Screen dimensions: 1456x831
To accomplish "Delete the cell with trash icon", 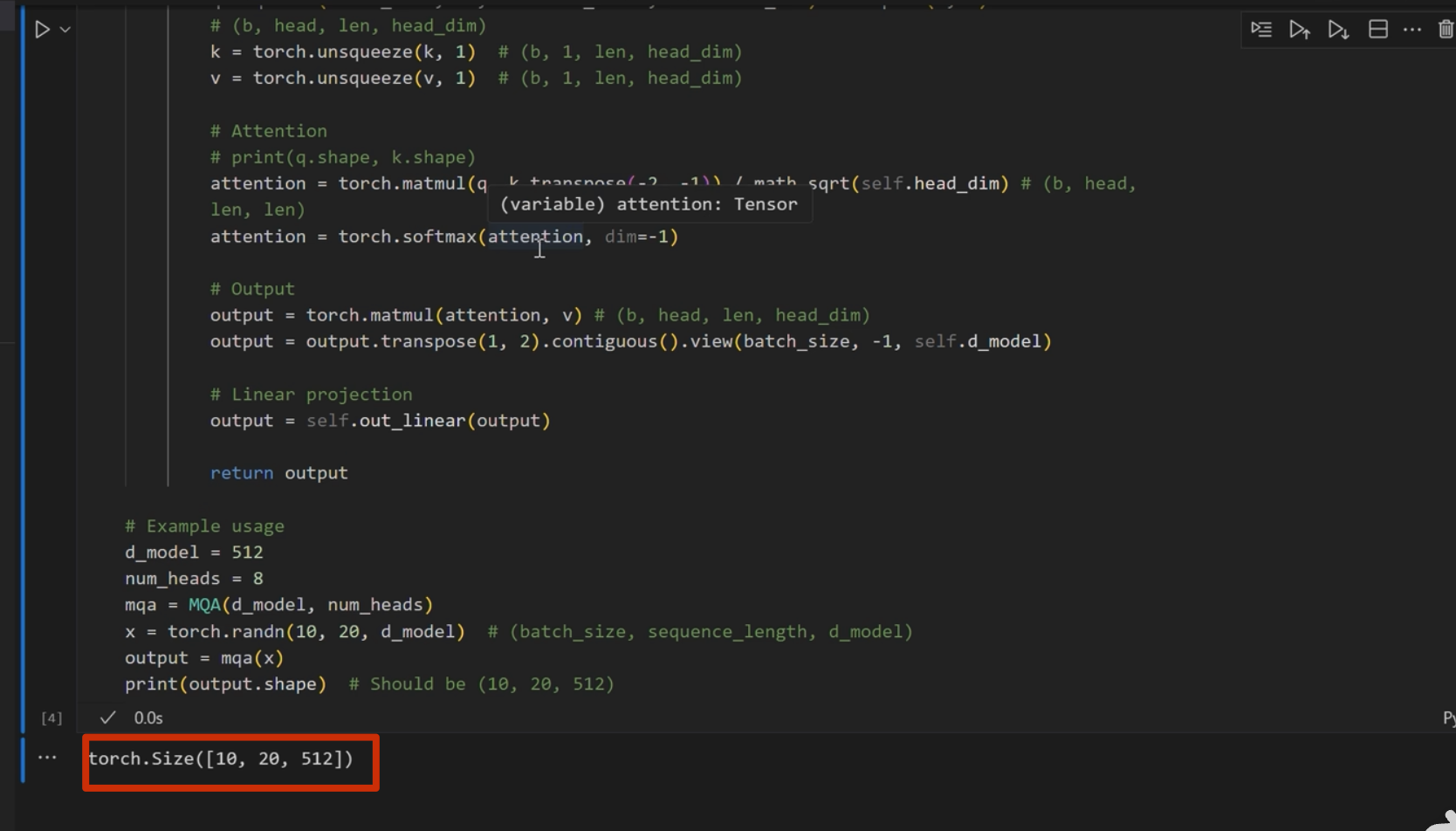I will coord(1446,30).
